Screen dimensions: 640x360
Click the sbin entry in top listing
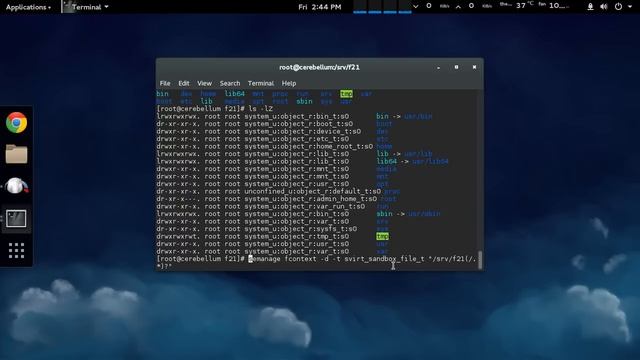tap(304, 101)
